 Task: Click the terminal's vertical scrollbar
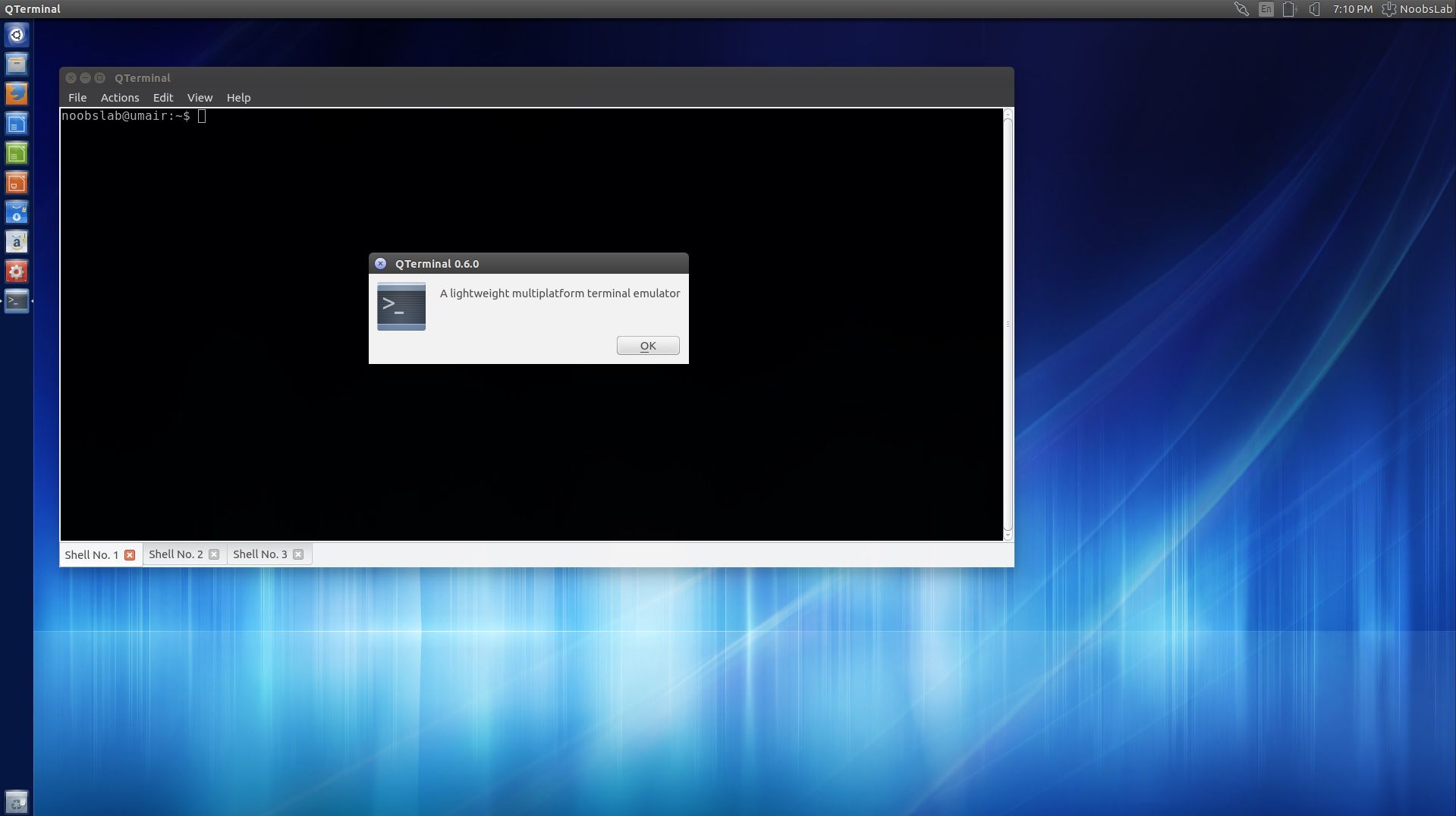coord(1008,324)
